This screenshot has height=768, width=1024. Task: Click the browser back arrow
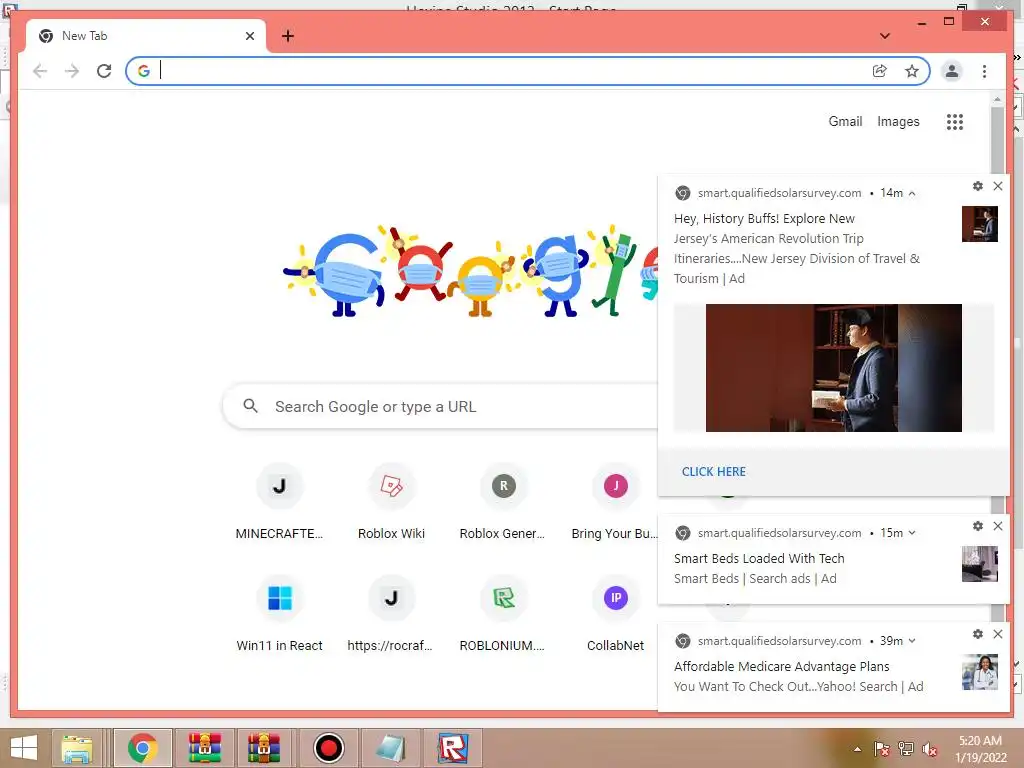[40, 71]
